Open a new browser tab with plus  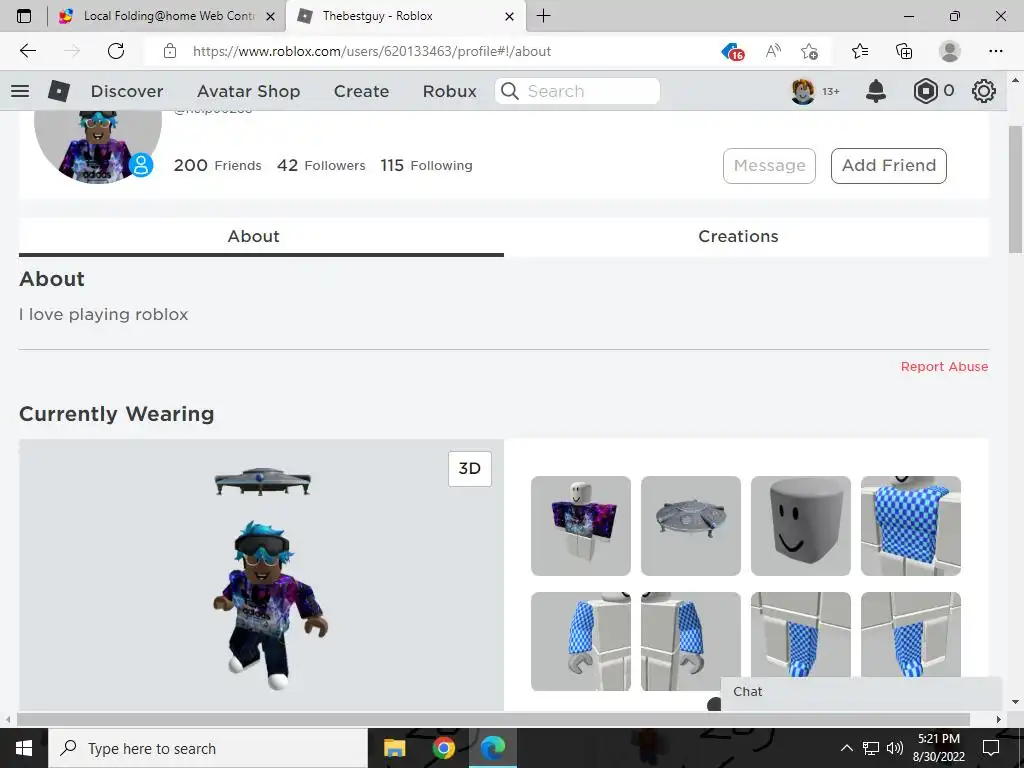tap(543, 16)
